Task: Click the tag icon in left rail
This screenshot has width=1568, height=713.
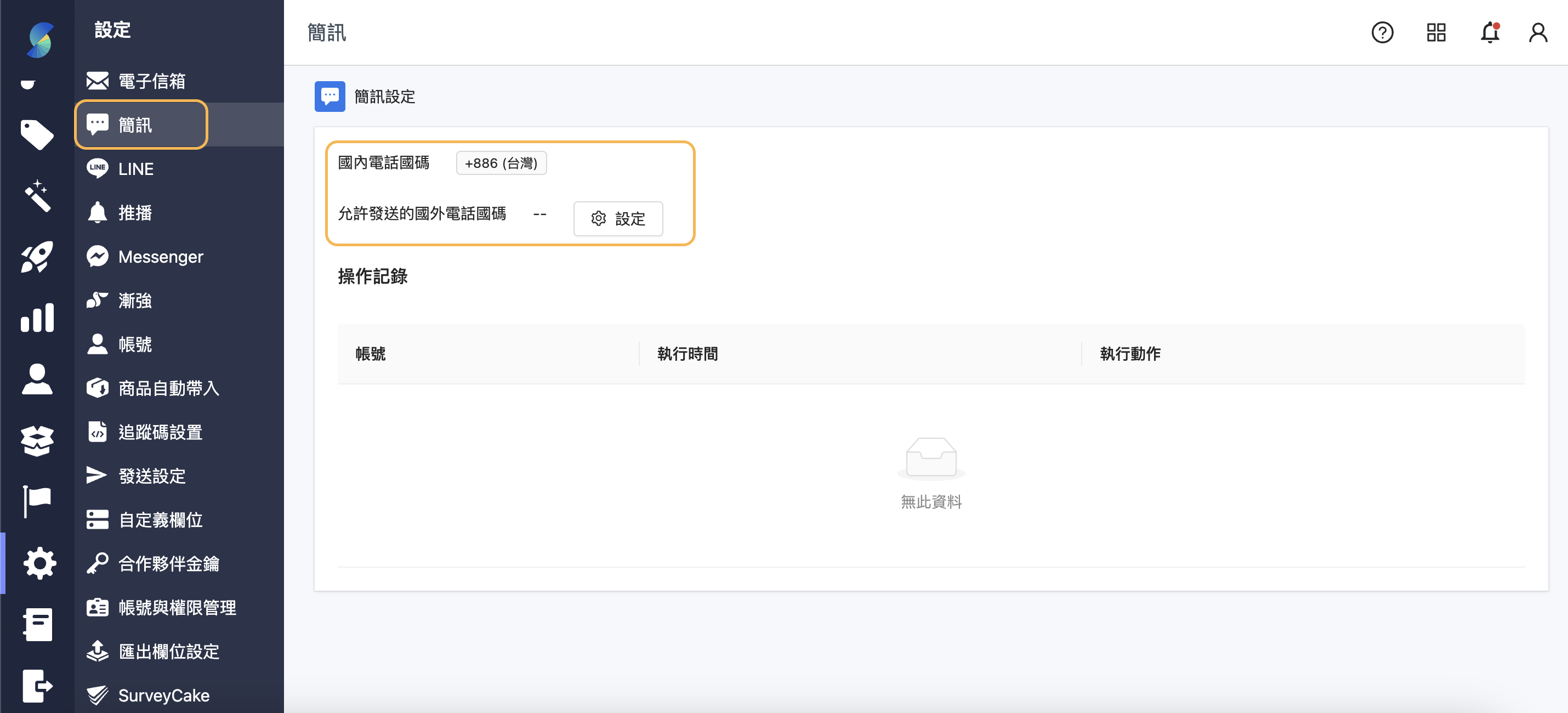Action: click(x=37, y=134)
